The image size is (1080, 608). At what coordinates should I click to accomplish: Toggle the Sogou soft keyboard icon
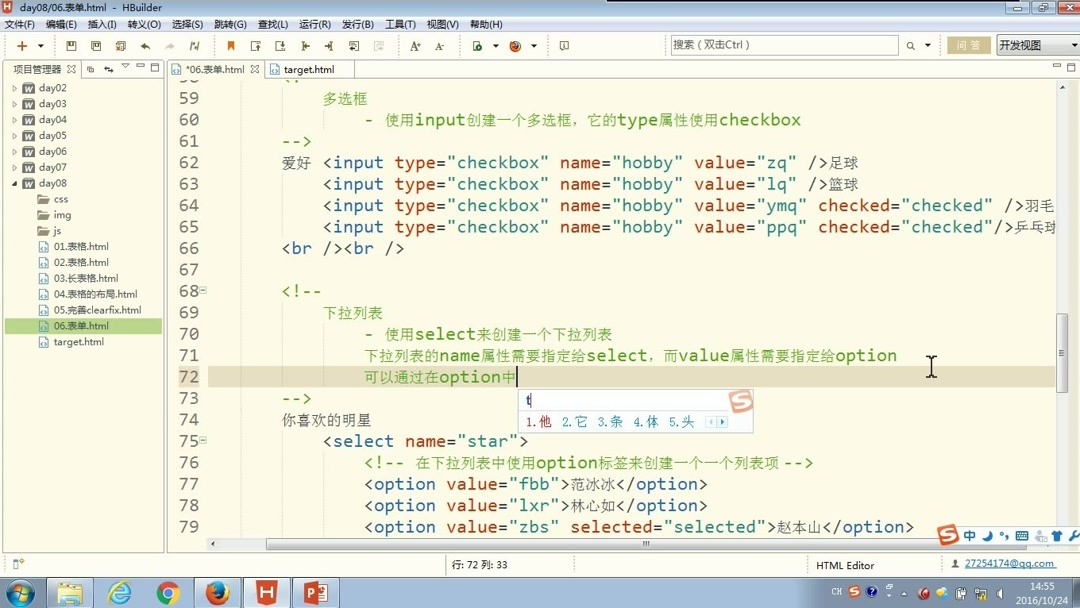(x=1022, y=535)
